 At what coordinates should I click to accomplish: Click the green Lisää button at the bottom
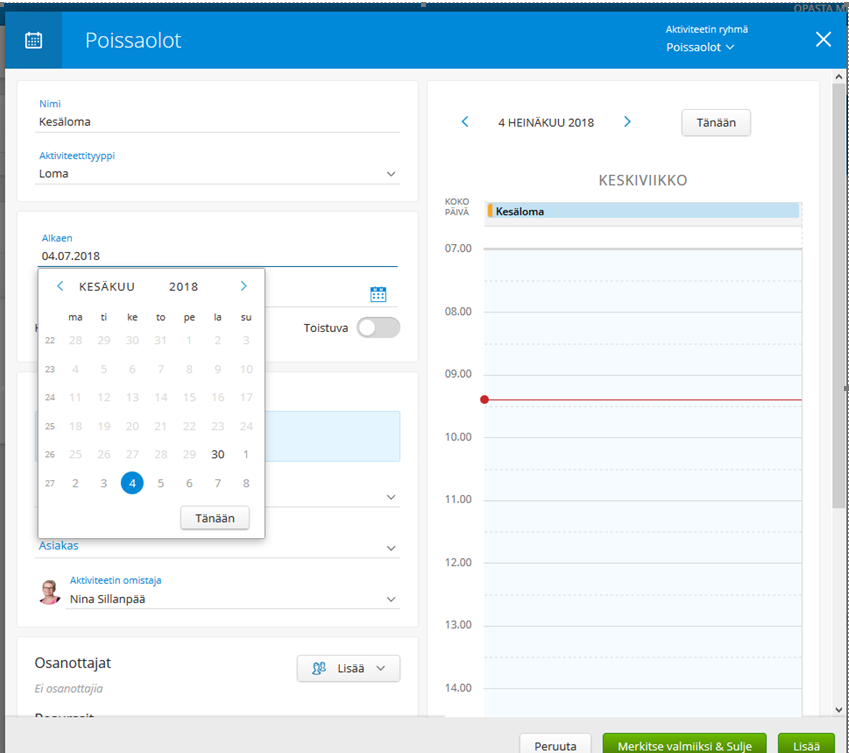[806, 745]
